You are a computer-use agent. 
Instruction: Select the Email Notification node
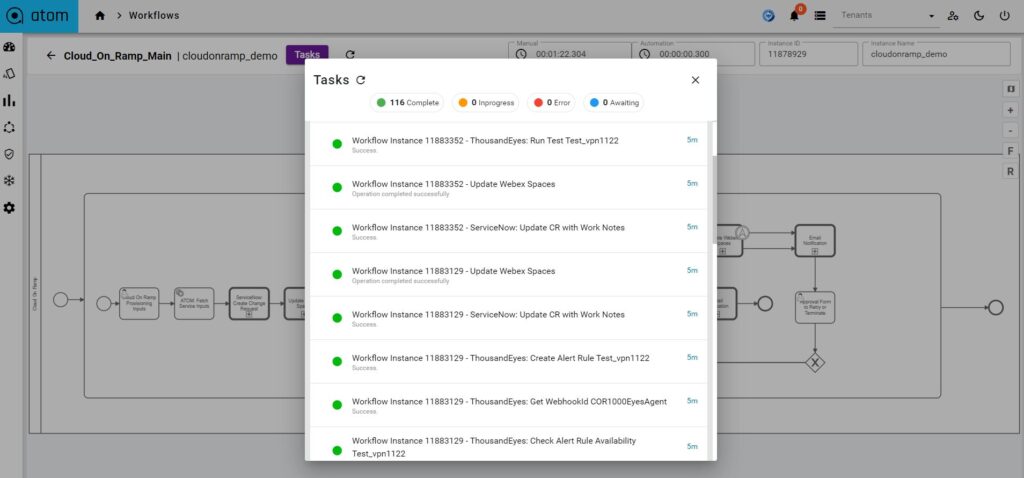pos(814,241)
